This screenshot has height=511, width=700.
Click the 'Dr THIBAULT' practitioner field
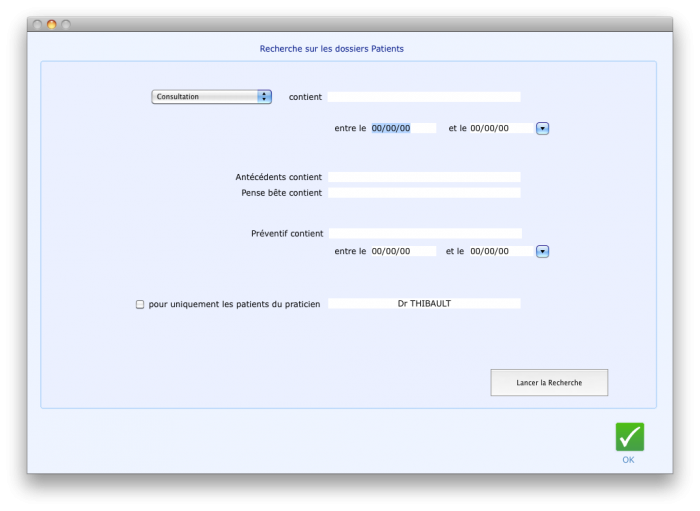(x=424, y=303)
